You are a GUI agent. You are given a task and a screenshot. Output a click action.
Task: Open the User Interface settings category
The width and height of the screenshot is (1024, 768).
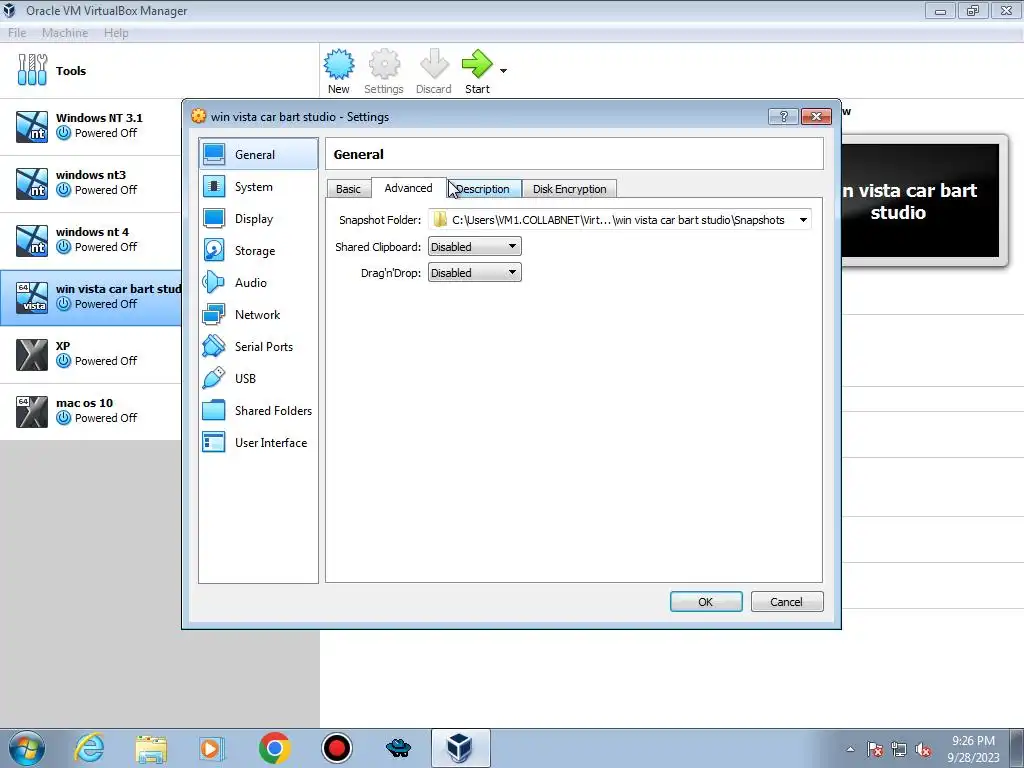click(x=259, y=442)
